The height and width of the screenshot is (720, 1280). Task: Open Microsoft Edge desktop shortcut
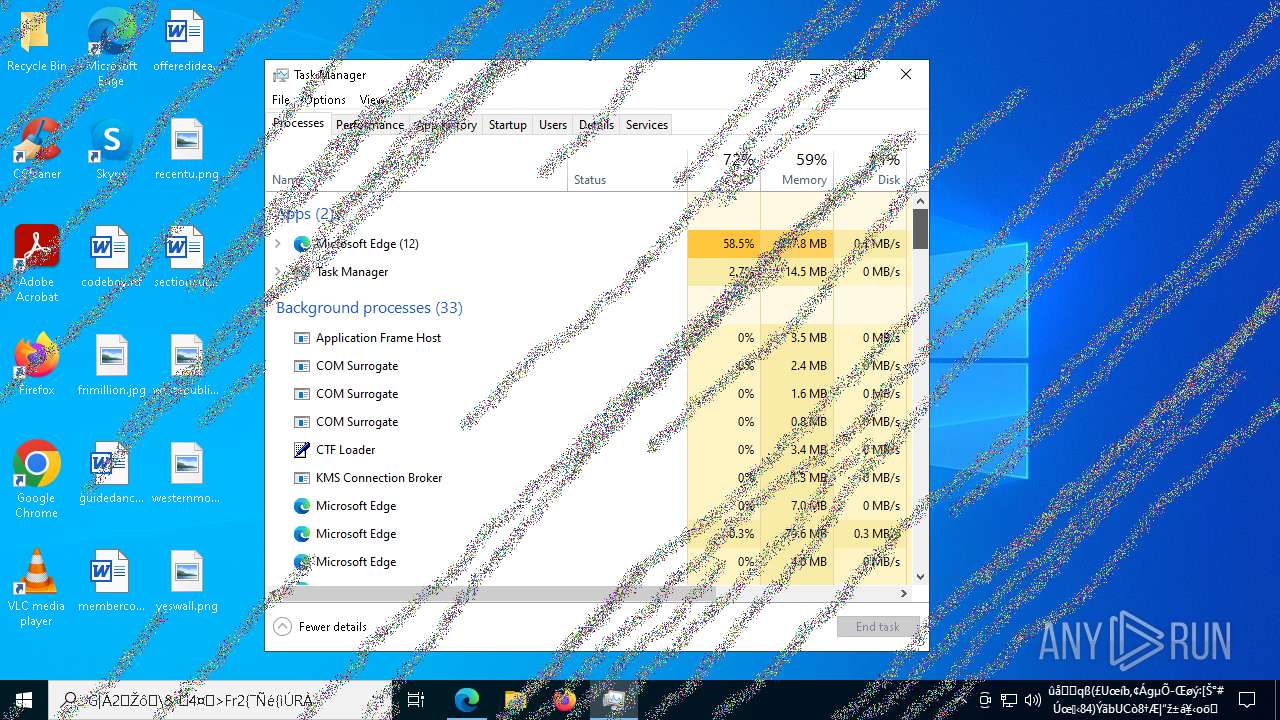(111, 48)
